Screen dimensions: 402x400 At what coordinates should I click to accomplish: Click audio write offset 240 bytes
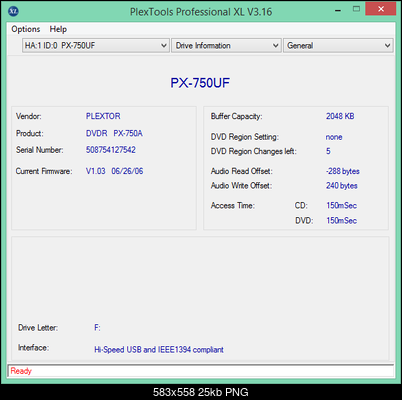coord(342,186)
